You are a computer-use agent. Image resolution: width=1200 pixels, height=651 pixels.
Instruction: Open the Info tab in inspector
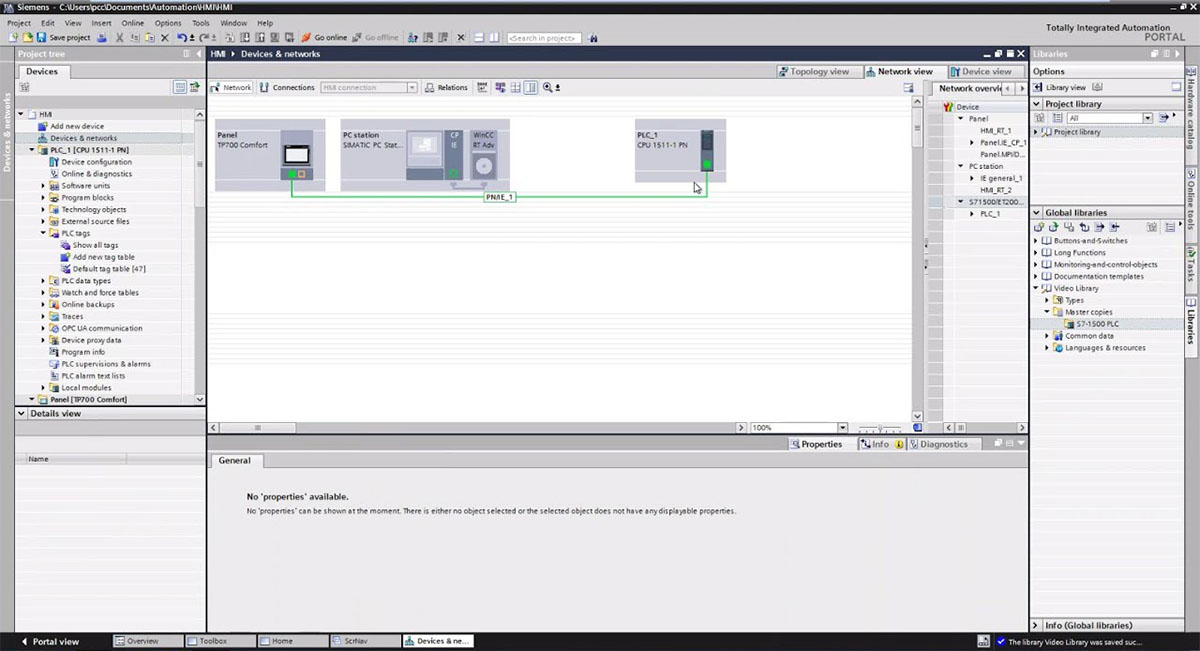[880, 444]
